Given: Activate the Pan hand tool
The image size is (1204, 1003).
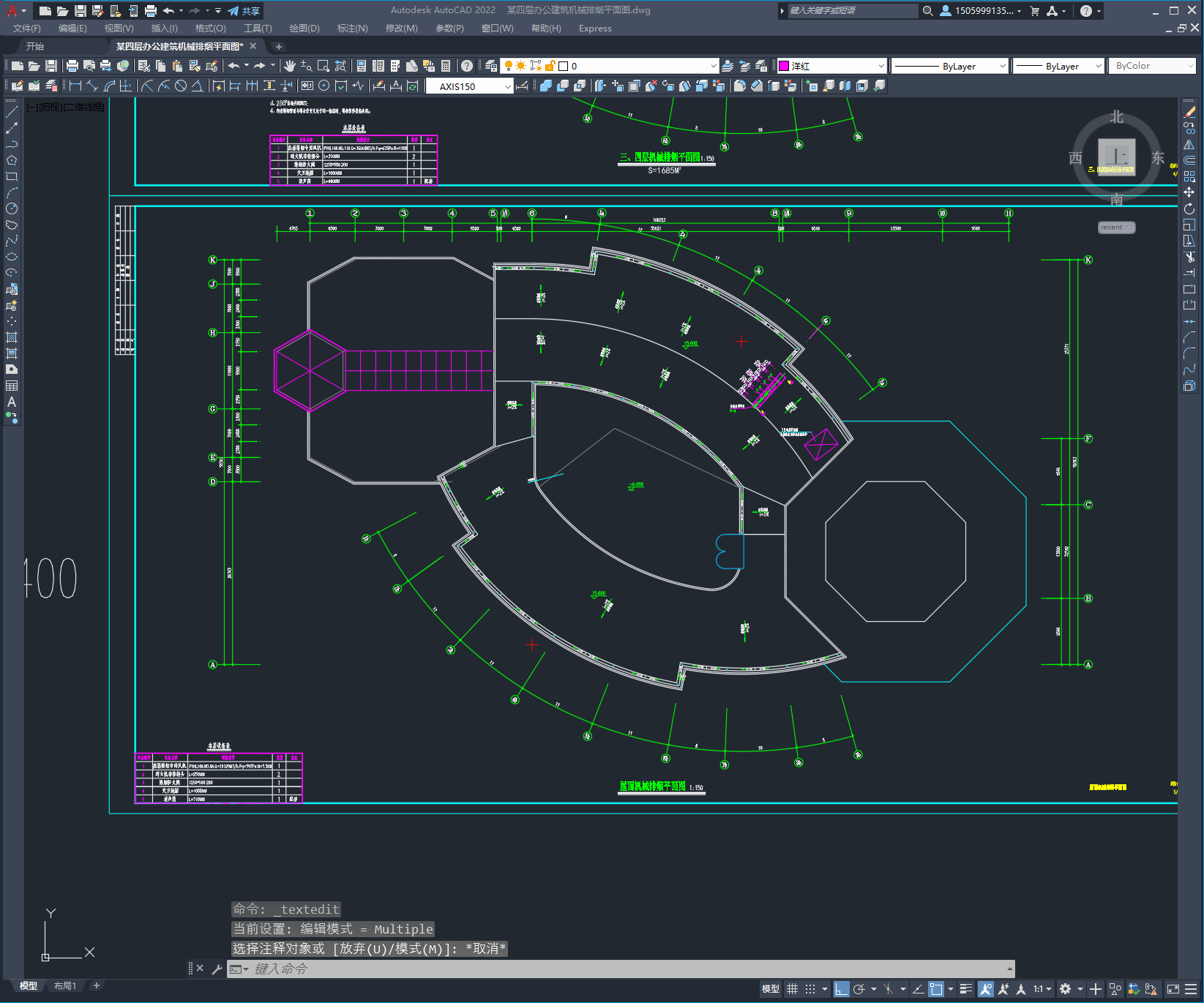Looking at the screenshot, I should click(290, 66).
